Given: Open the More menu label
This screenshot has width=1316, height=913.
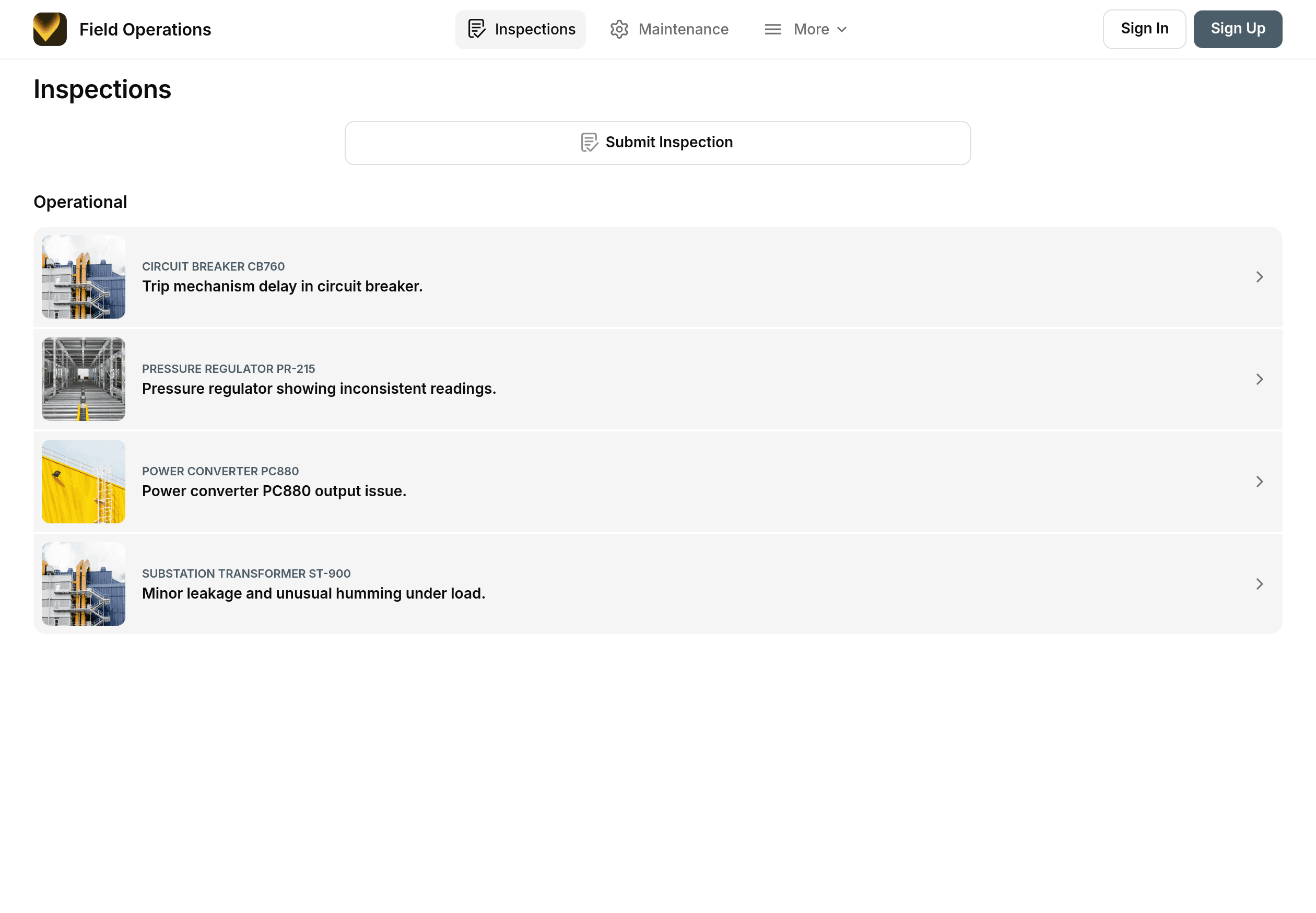Looking at the screenshot, I should [x=811, y=29].
